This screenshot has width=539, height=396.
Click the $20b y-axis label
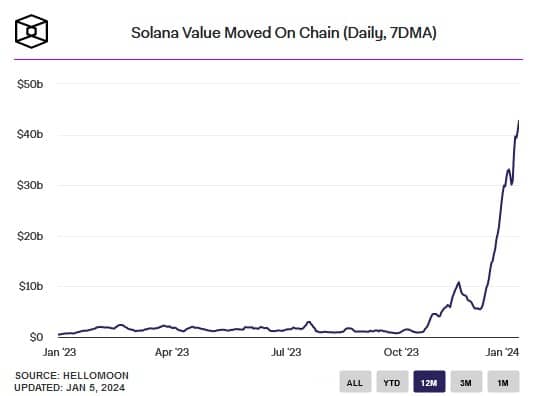(x=30, y=236)
